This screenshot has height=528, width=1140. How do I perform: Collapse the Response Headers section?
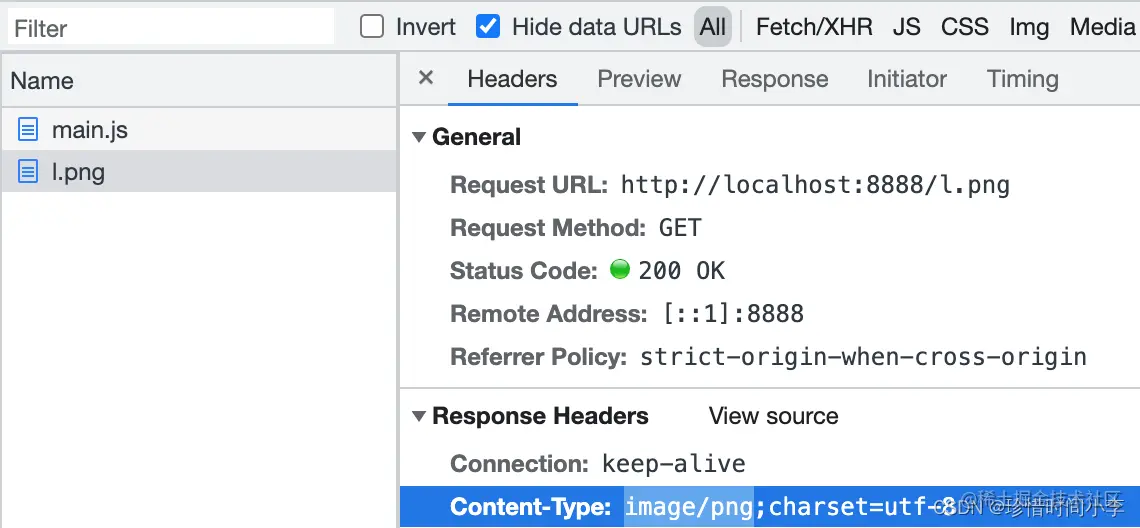(x=419, y=417)
